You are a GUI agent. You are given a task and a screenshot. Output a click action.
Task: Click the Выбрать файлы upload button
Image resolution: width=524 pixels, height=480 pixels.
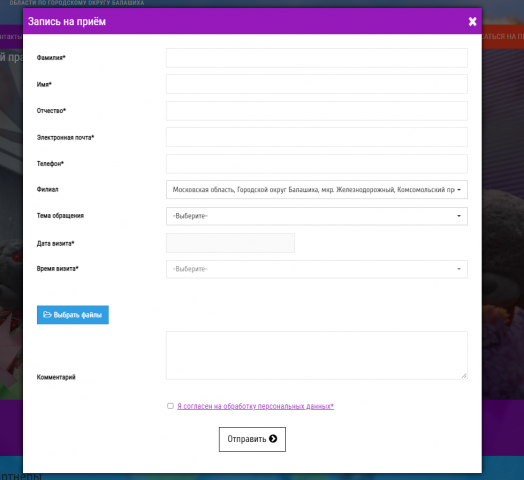pyautogui.click(x=73, y=315)
